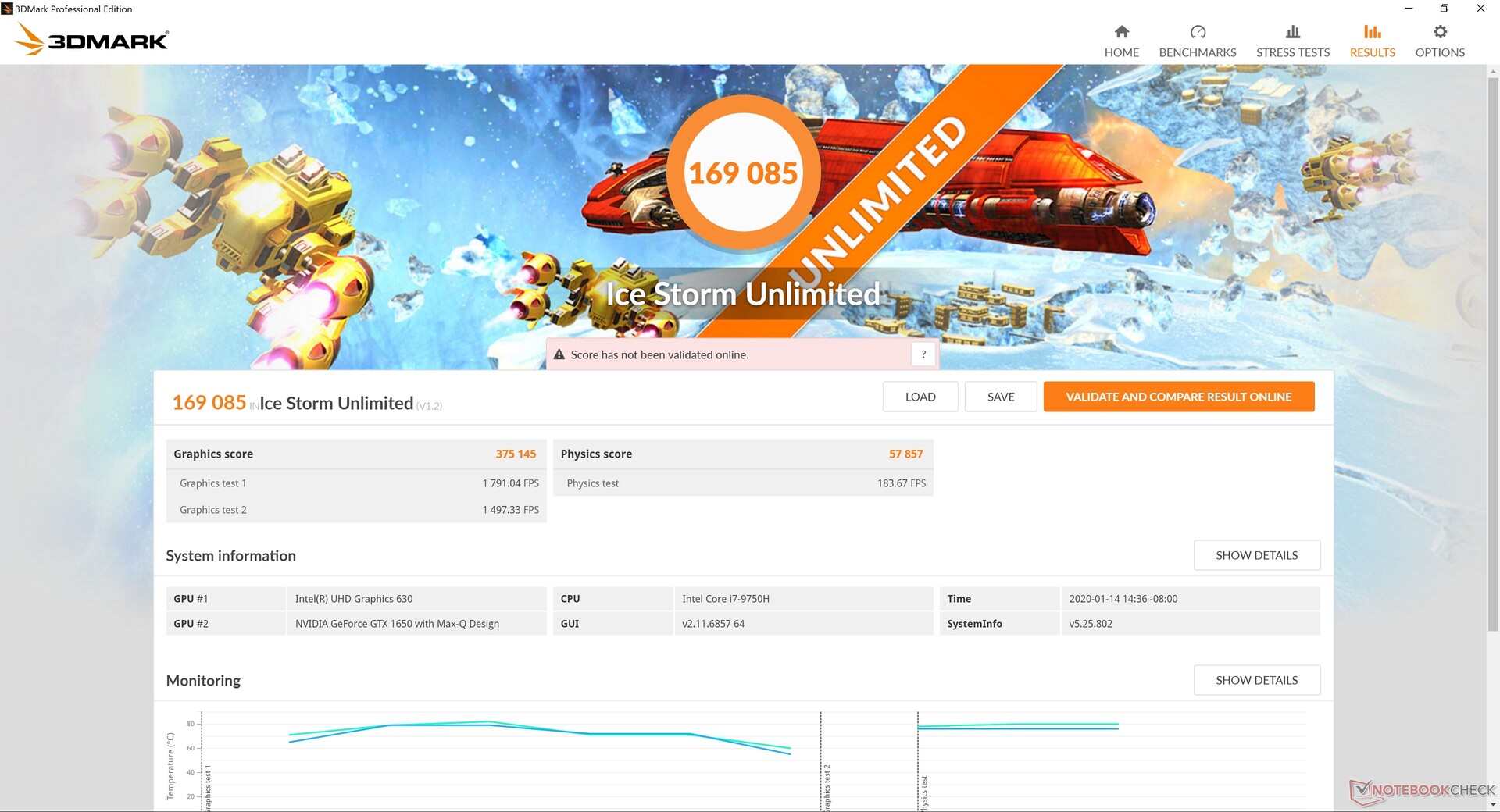Click the physics test marker in chart
Screen dimensions: 1500x812
coord(923,792)
